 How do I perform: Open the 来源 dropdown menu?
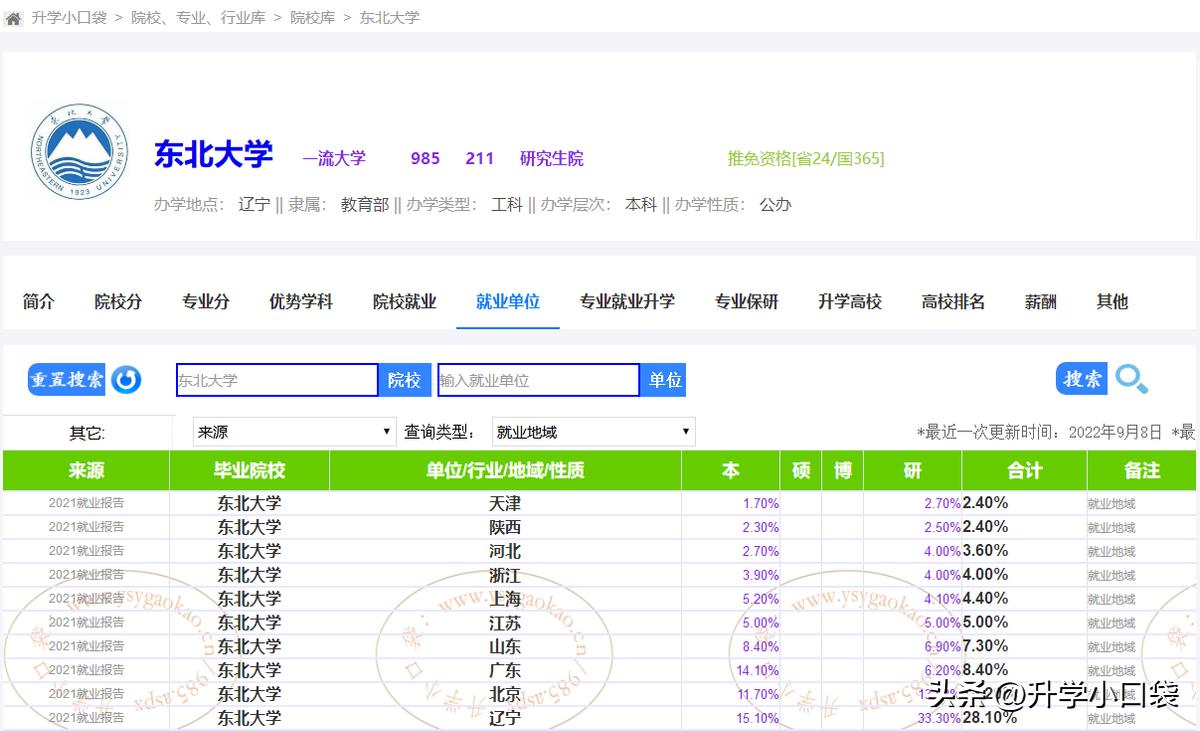pos(293,430)
